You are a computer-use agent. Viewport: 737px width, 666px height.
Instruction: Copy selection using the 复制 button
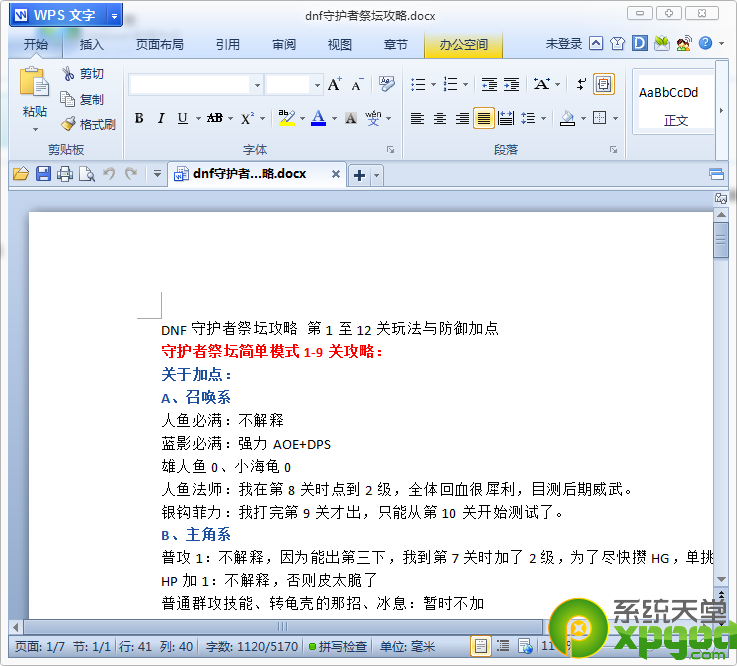click(x=83, y=99)
